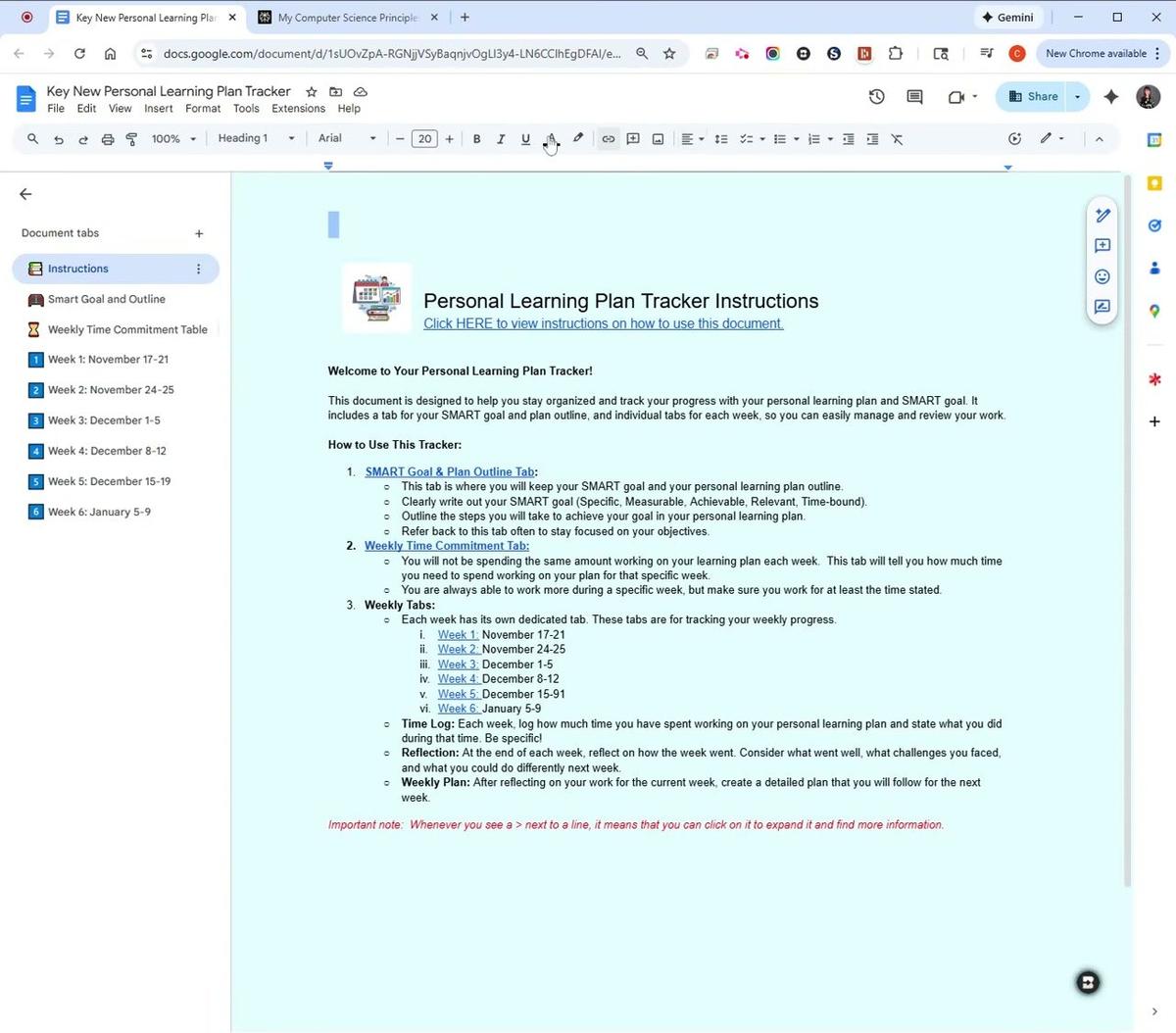Open Google Tasks in the side panel
Viewport: 1176px width, 1033px height.
coord(1153,224)
